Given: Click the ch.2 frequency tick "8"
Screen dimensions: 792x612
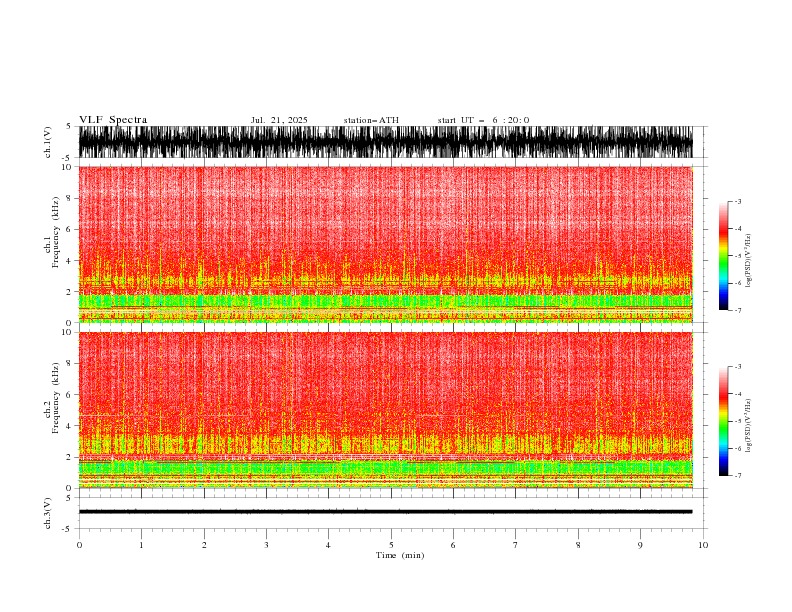Looking at the screenshot, I should point(69,364).
